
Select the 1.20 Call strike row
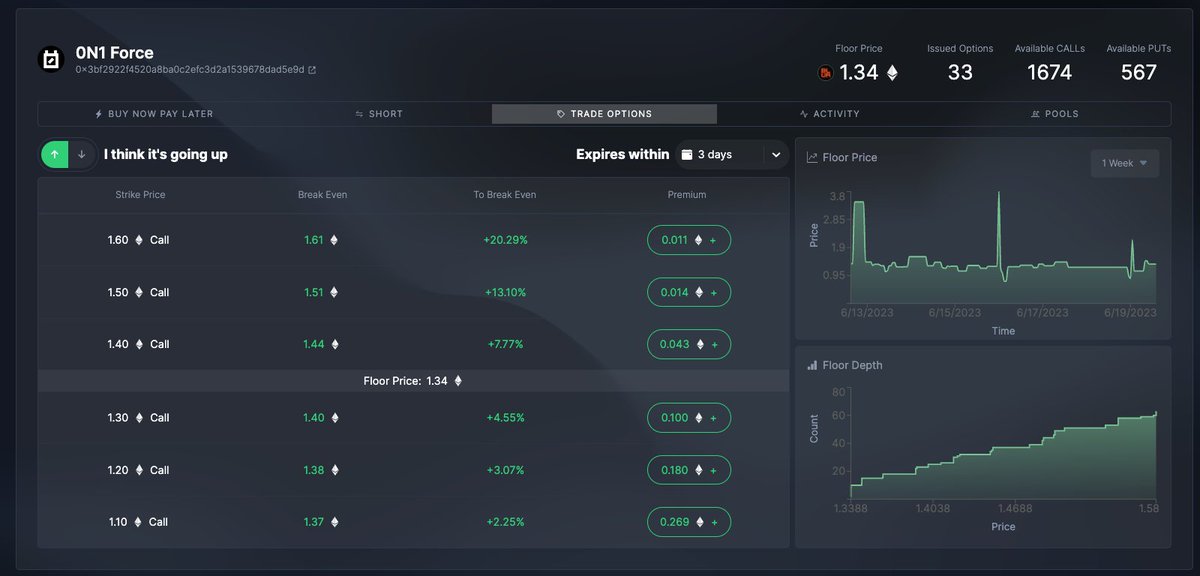click(413, 470)
